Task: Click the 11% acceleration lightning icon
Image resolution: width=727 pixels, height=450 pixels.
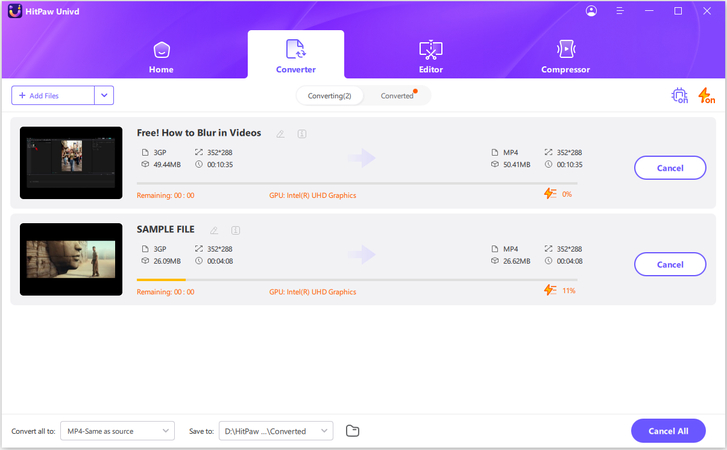Action: coord(550,290)
